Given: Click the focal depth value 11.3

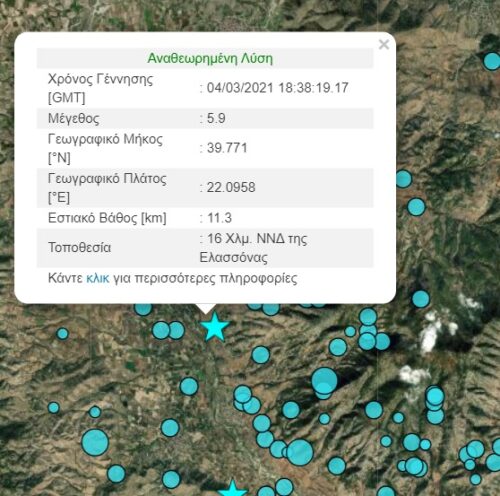Looking at the screenshot, I should [x=219, y=218].
